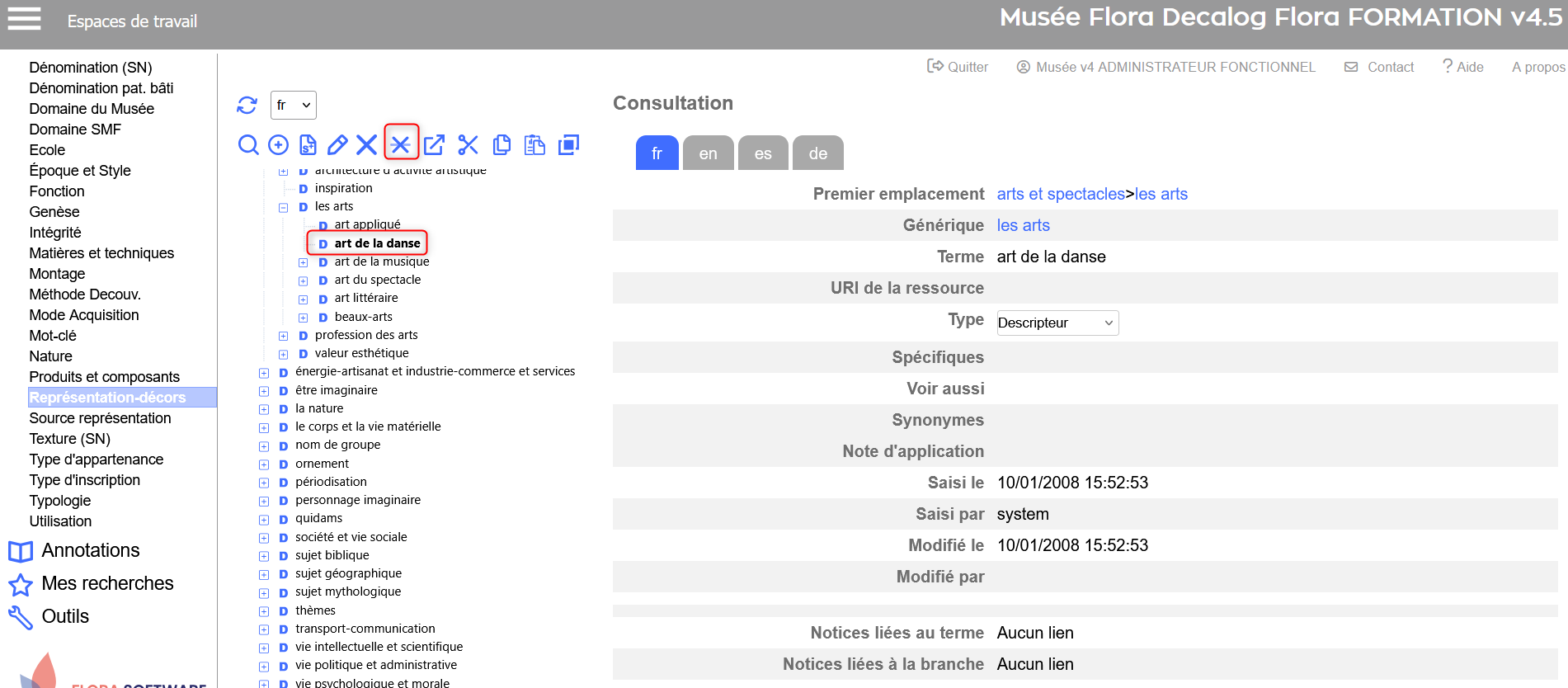Switch to the 'de' language tab
1568x688 pixels.
tap(817, 153)
